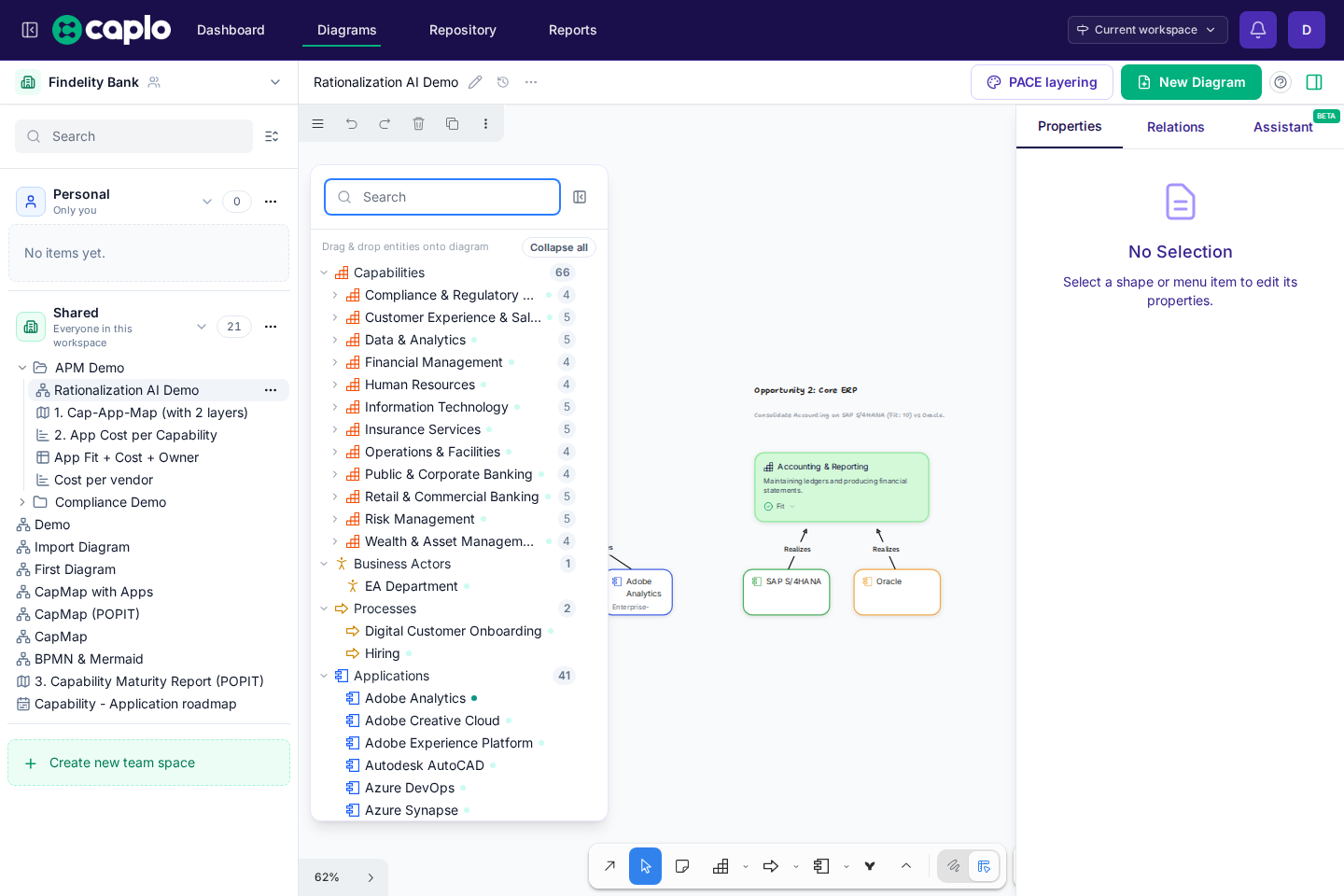Screen dimensions: 1344x896
Task: Open process shape variants dropdown
Action: click(x=796, y=867)
